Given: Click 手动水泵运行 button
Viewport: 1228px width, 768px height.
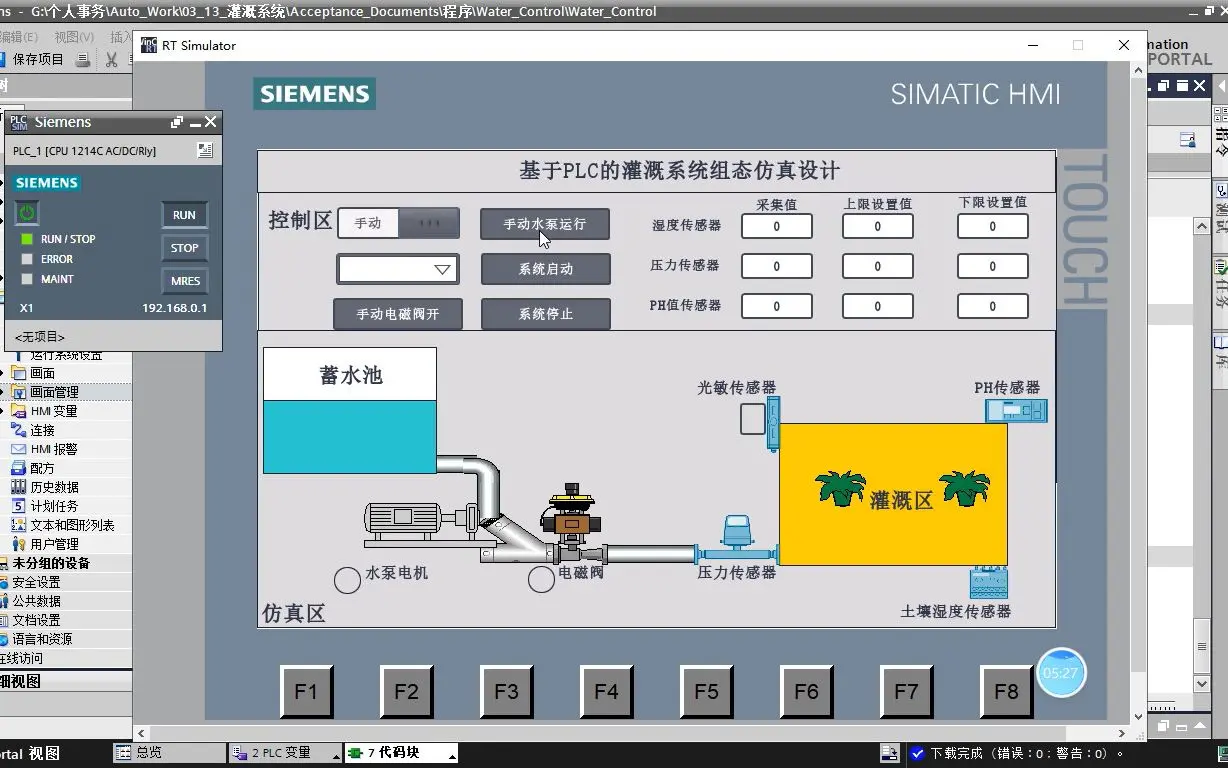Looking at the screenshot, I should point(545,224).
